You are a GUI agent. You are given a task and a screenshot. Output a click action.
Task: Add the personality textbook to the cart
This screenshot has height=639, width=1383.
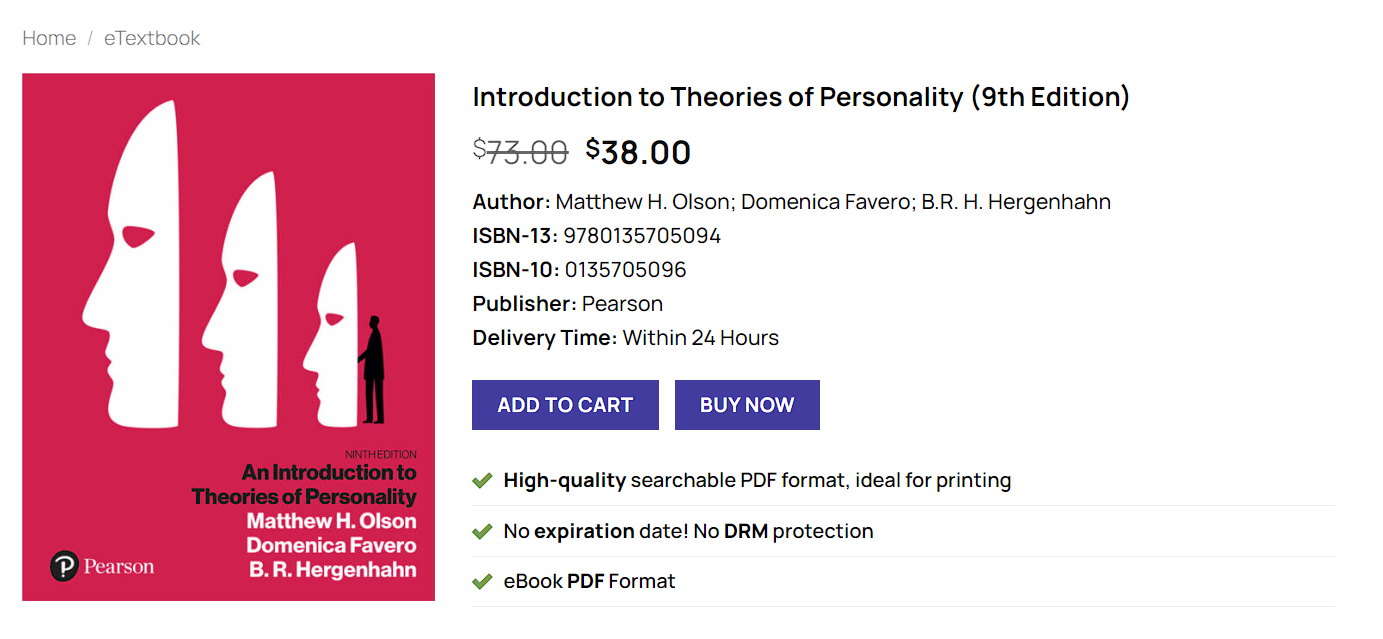[564, 404]
